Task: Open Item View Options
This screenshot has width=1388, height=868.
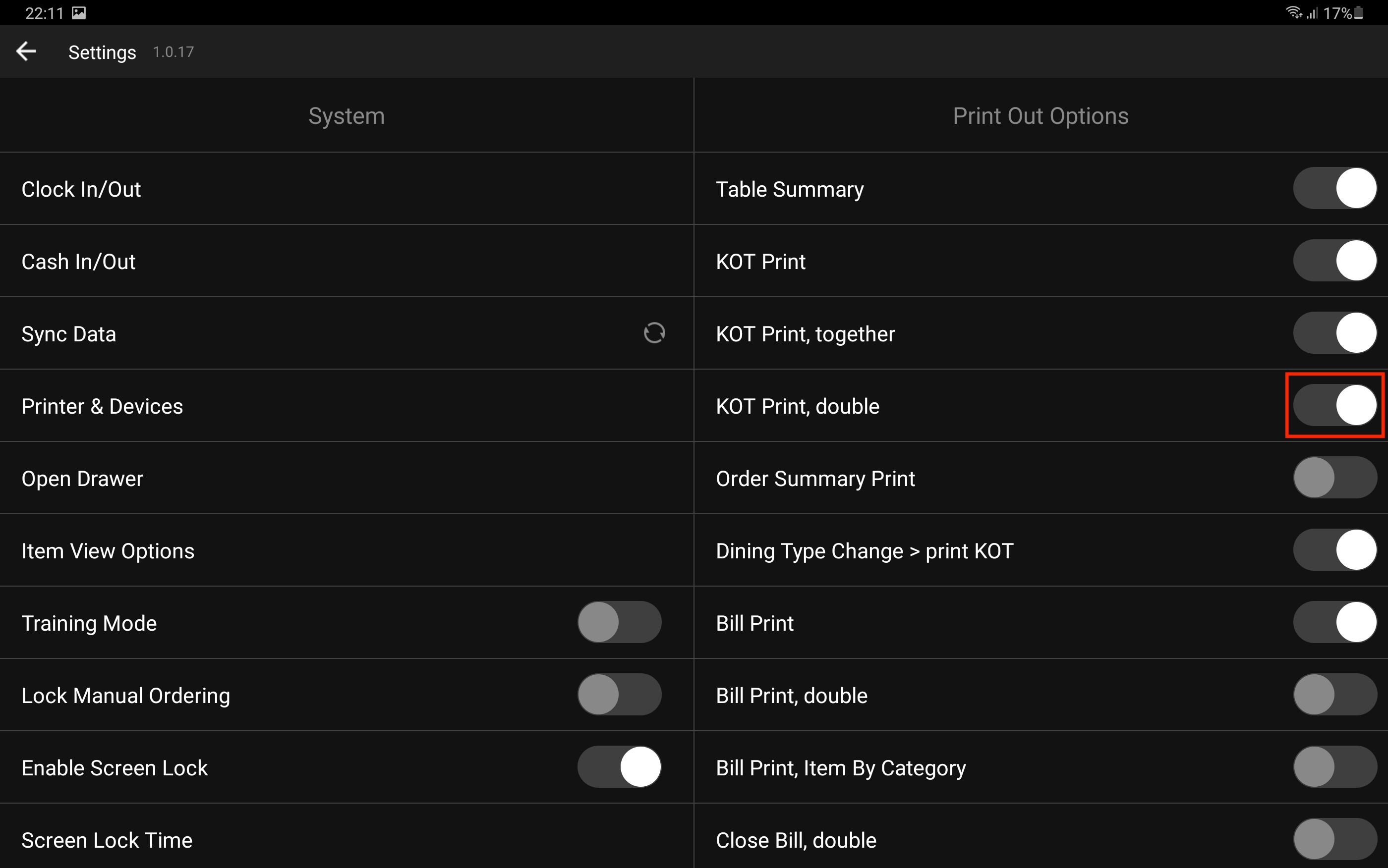Action: pos(108,551)
